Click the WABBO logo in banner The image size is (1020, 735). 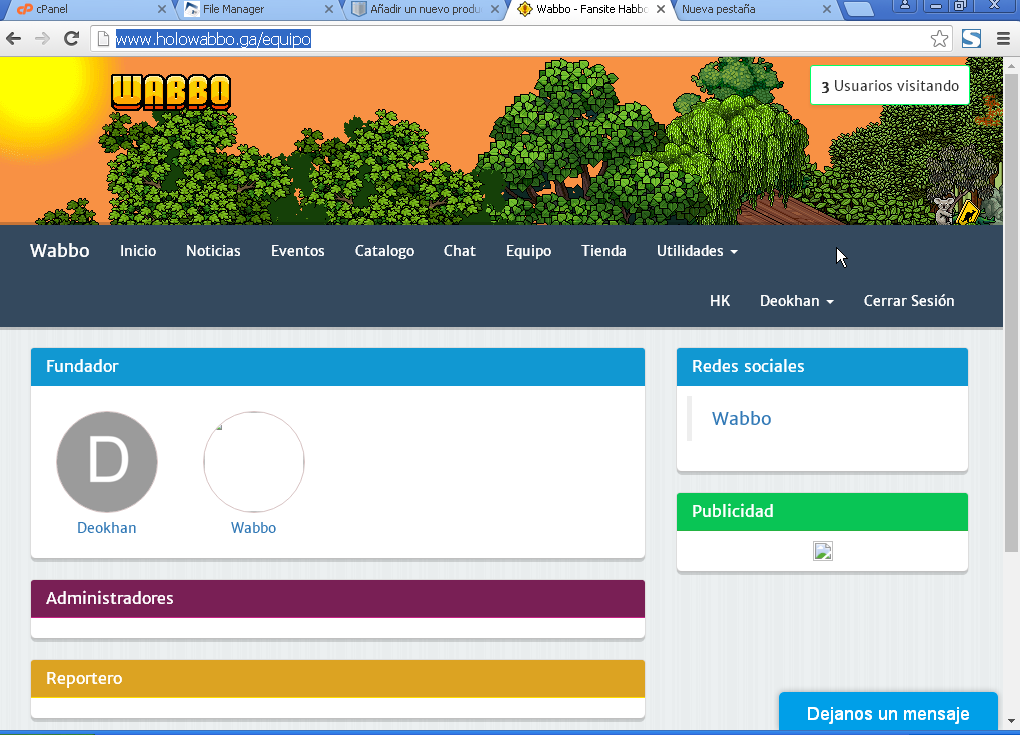pos(171,92)
